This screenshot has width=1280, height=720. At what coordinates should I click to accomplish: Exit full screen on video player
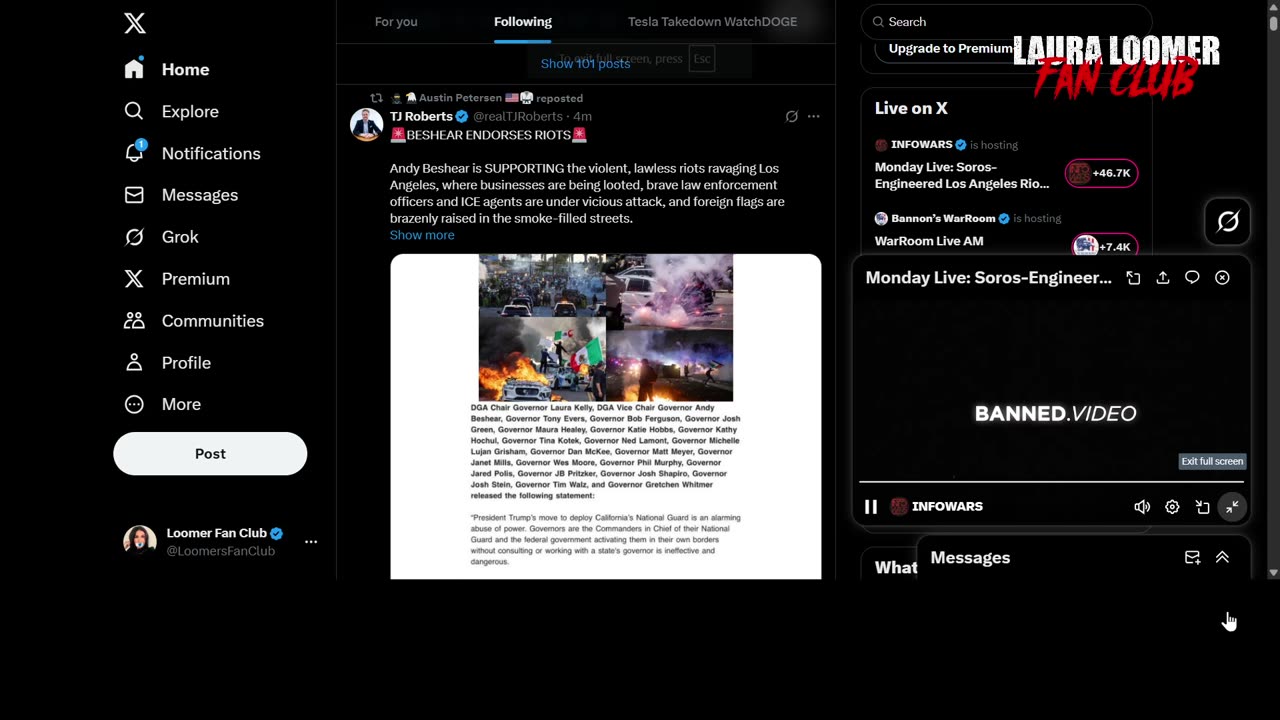pos(1232,507)
